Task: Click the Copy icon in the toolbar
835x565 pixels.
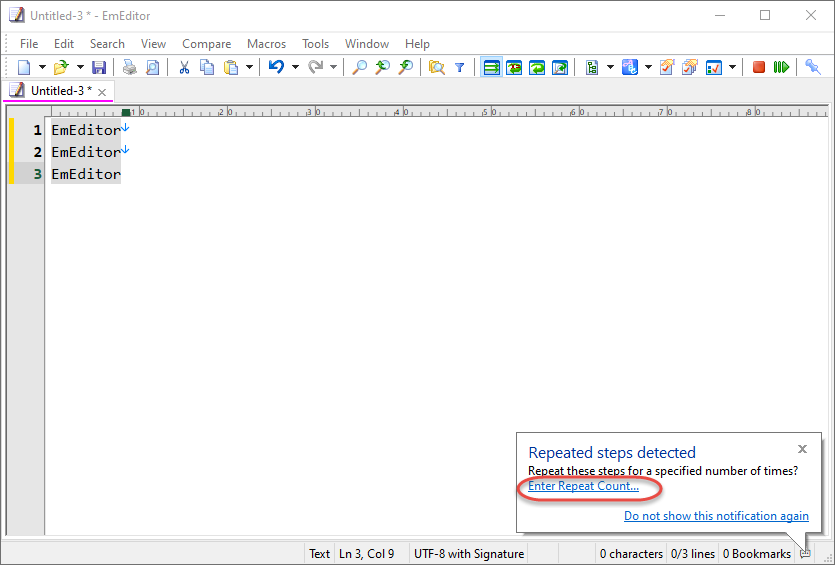Action: (207, 68)
